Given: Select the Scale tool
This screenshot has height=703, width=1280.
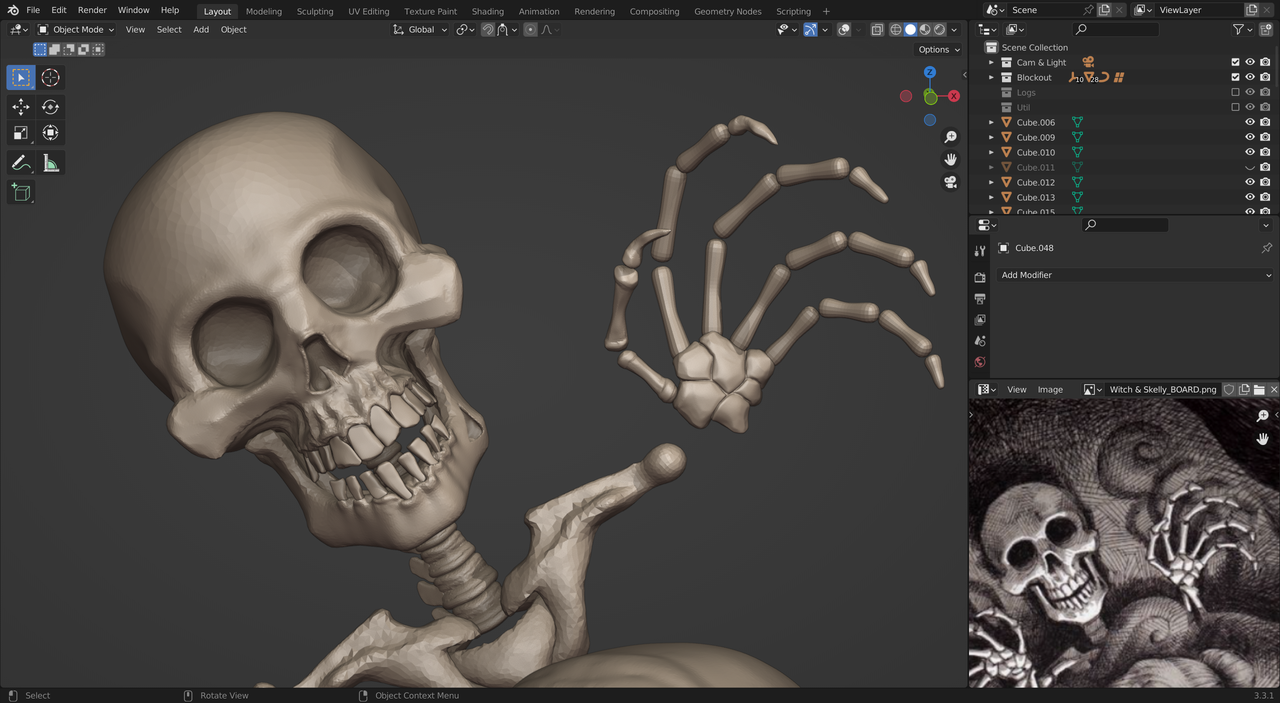Looking at the screenshot, I should tap(21, 133).
